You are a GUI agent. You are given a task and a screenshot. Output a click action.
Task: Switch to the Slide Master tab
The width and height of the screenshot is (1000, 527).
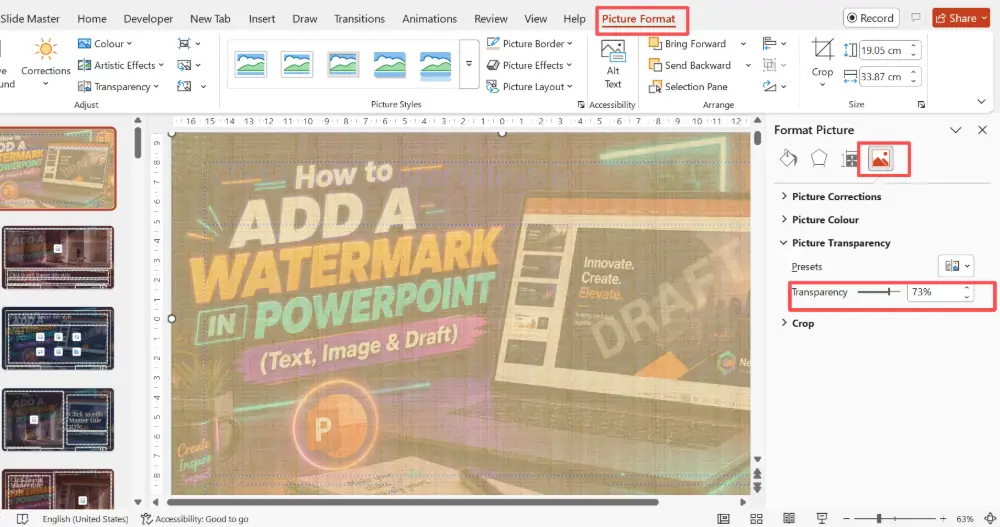[x=30, y=19]
